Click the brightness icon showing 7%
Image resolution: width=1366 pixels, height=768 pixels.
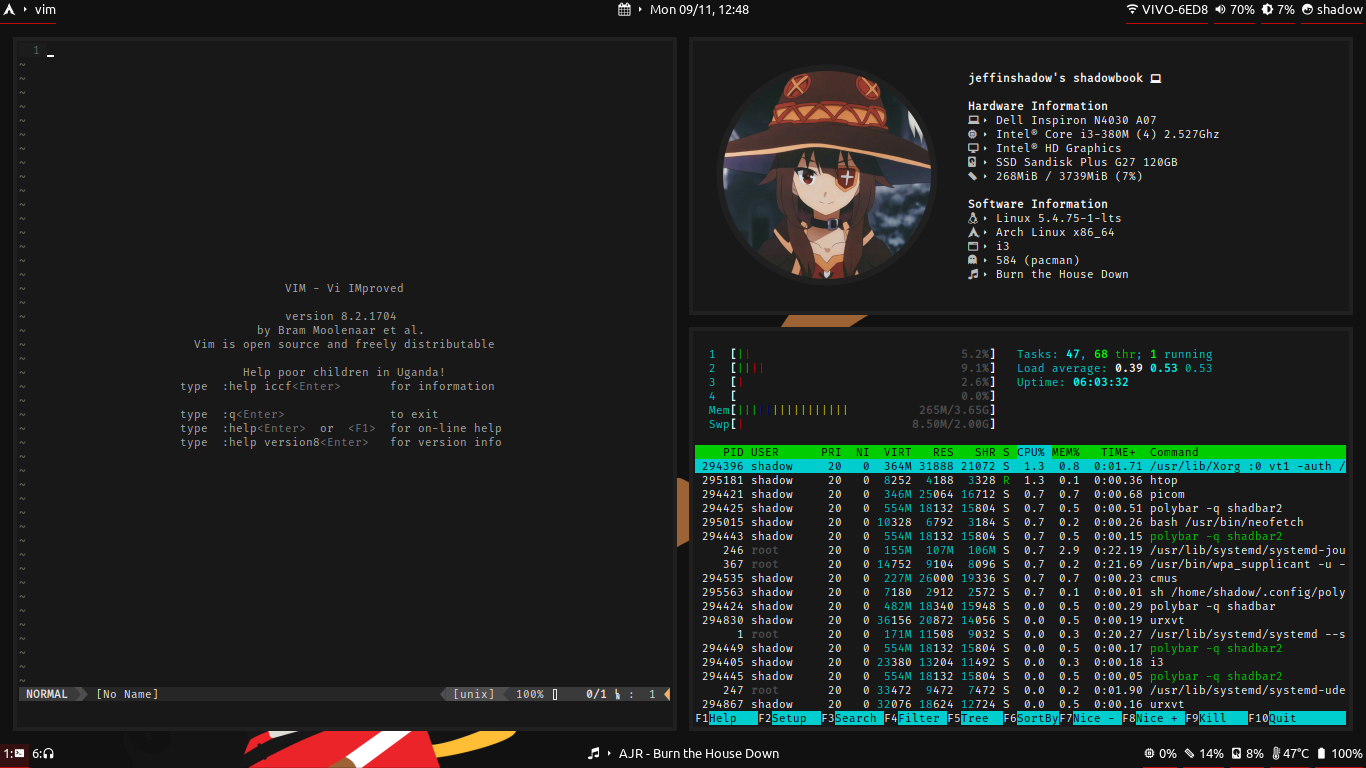coord(1268,10)
